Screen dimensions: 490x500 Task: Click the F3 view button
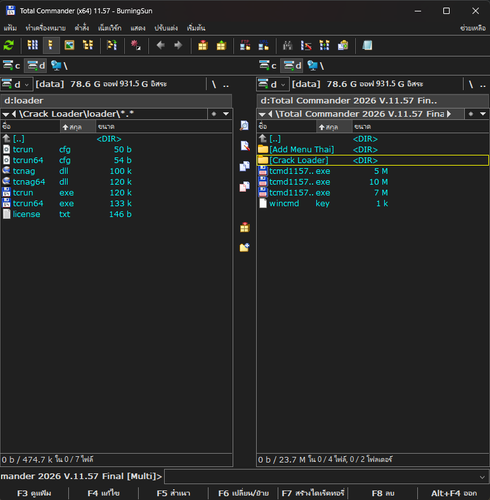coord(34,493)
